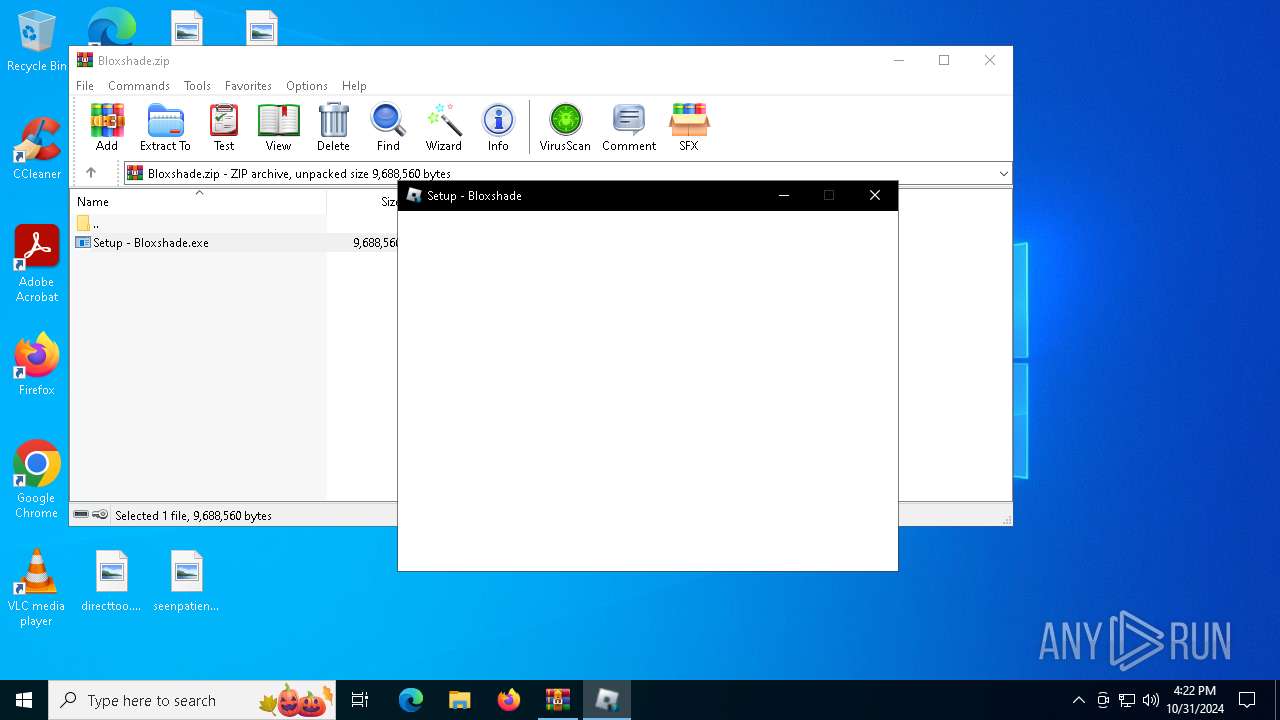Open Microsoft Edge from the taskbar
This screenshot has width=1280, height=720.
pos(411,700)
